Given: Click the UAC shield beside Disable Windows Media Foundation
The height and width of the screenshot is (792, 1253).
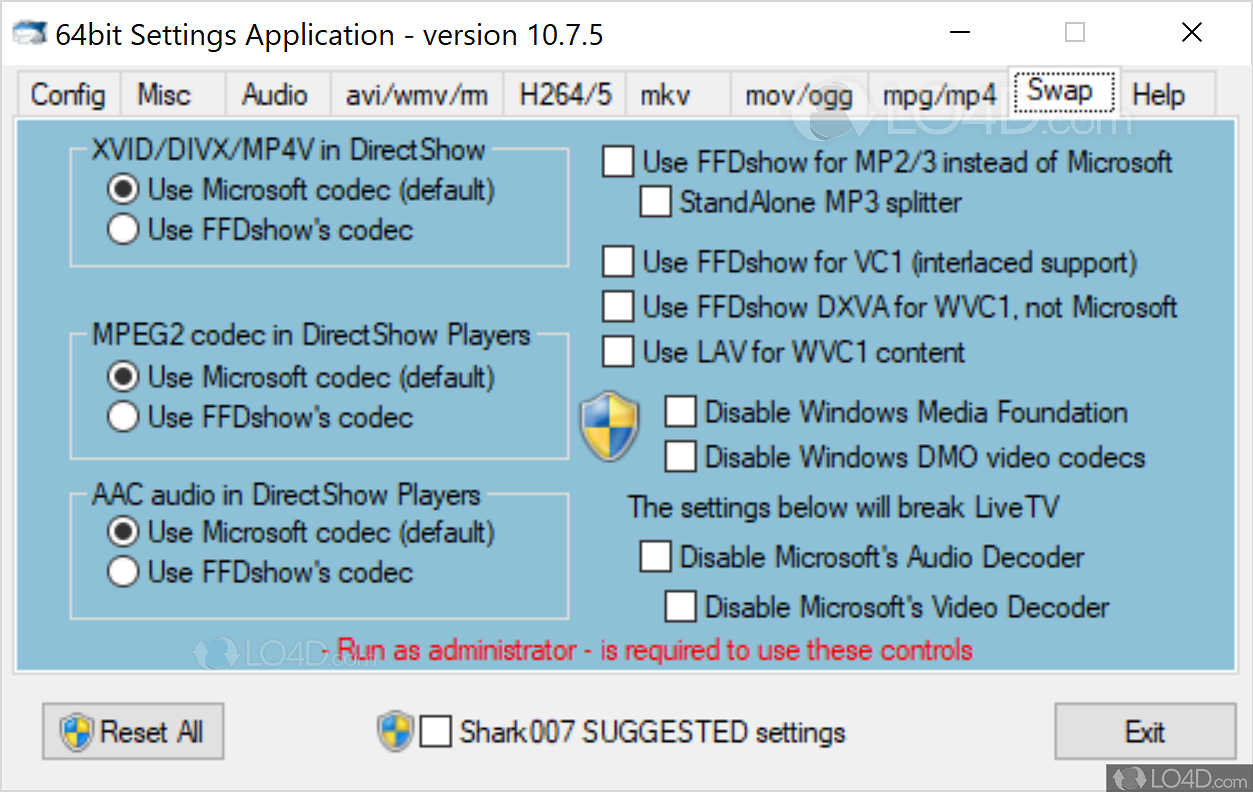Looking at the screenshot, I should (610, 427).
